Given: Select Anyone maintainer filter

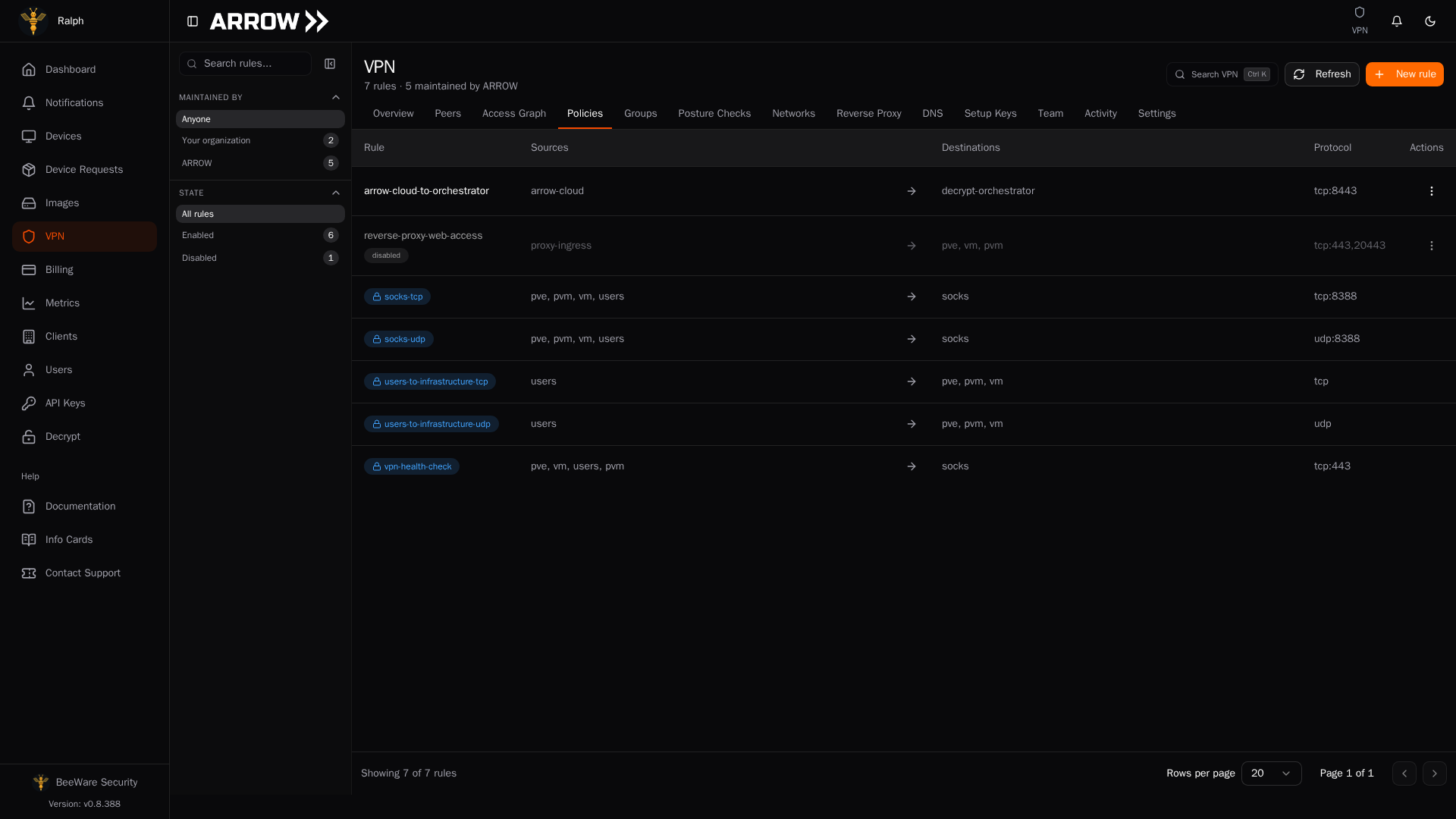Looking at the screenshot, I should [x=260, y=119].
